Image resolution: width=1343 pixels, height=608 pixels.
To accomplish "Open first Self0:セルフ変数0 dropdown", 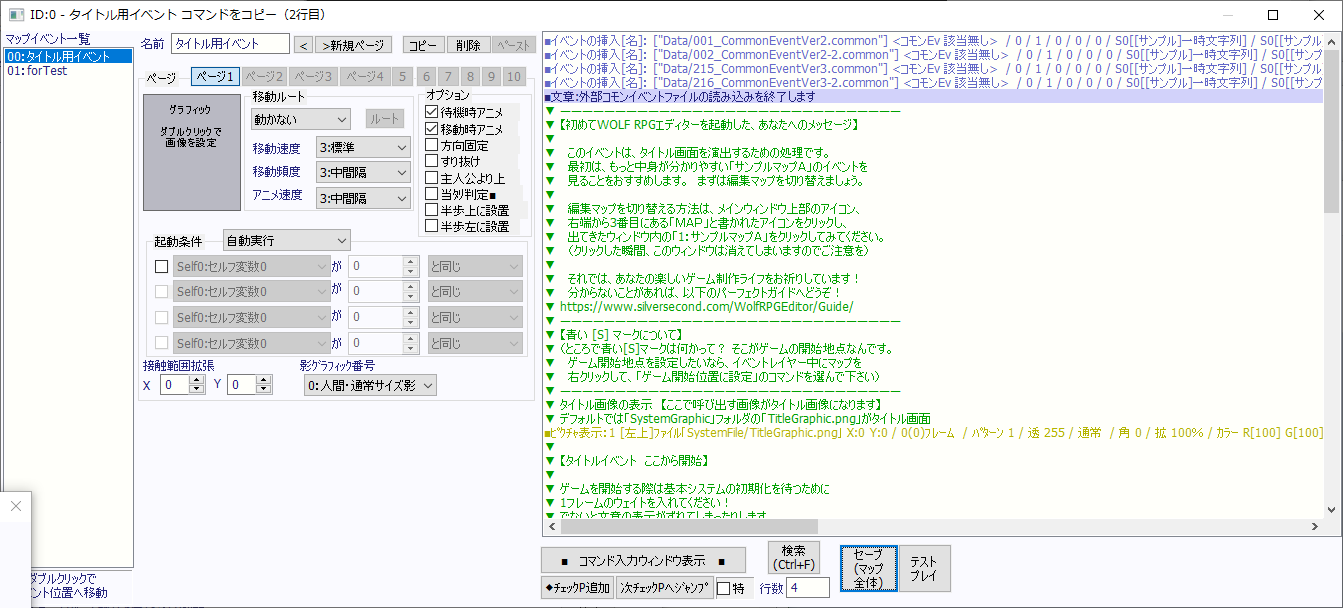I will click(x=251, y=266).
